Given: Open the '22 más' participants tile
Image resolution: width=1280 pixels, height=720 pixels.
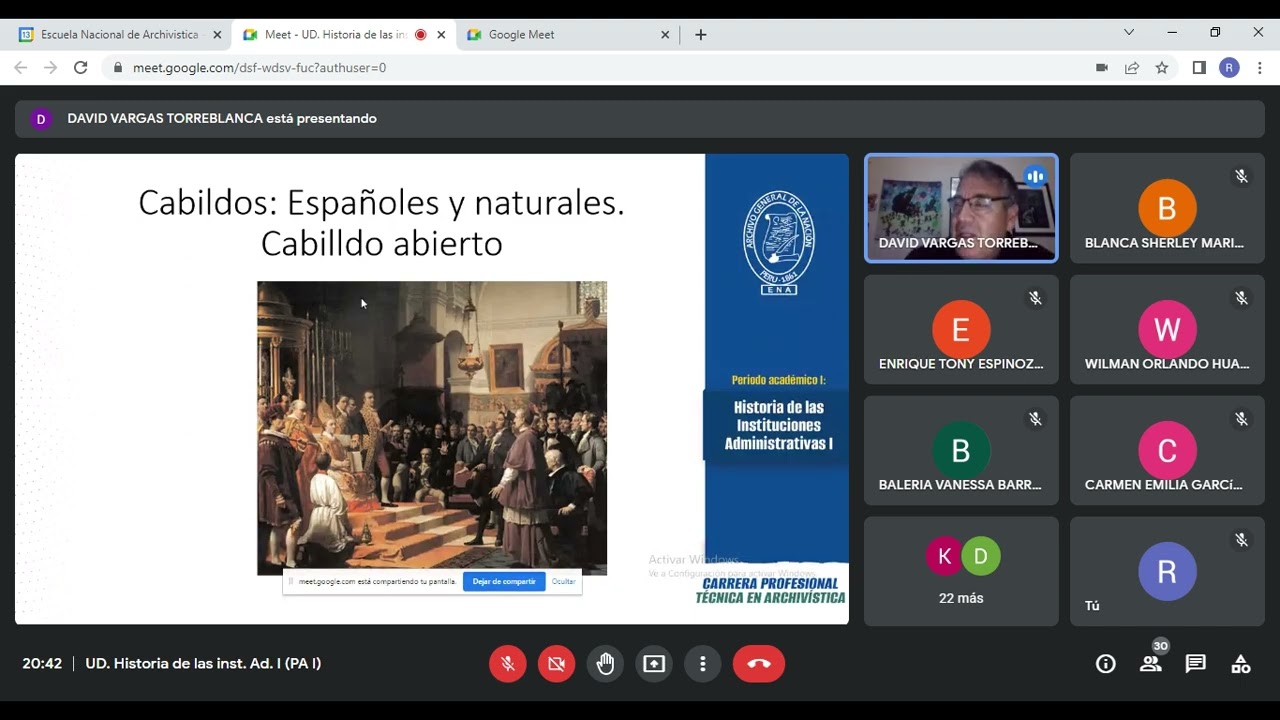Looking at the screenshot, I should point(961,571).
